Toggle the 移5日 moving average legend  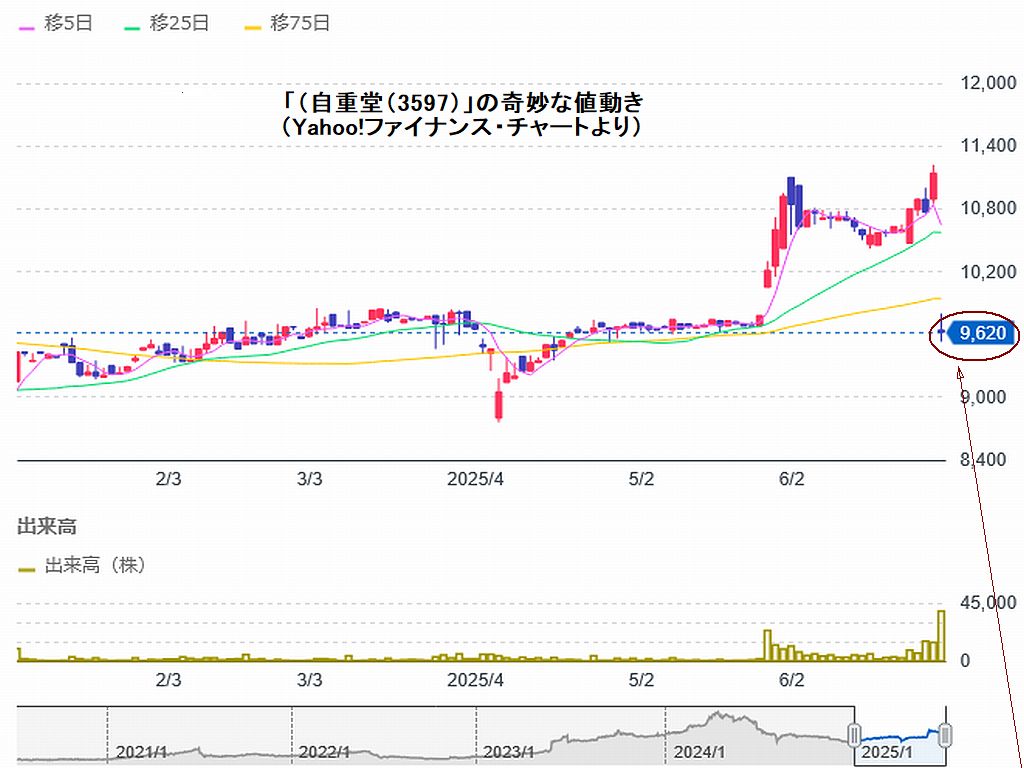tap(56, 24)
